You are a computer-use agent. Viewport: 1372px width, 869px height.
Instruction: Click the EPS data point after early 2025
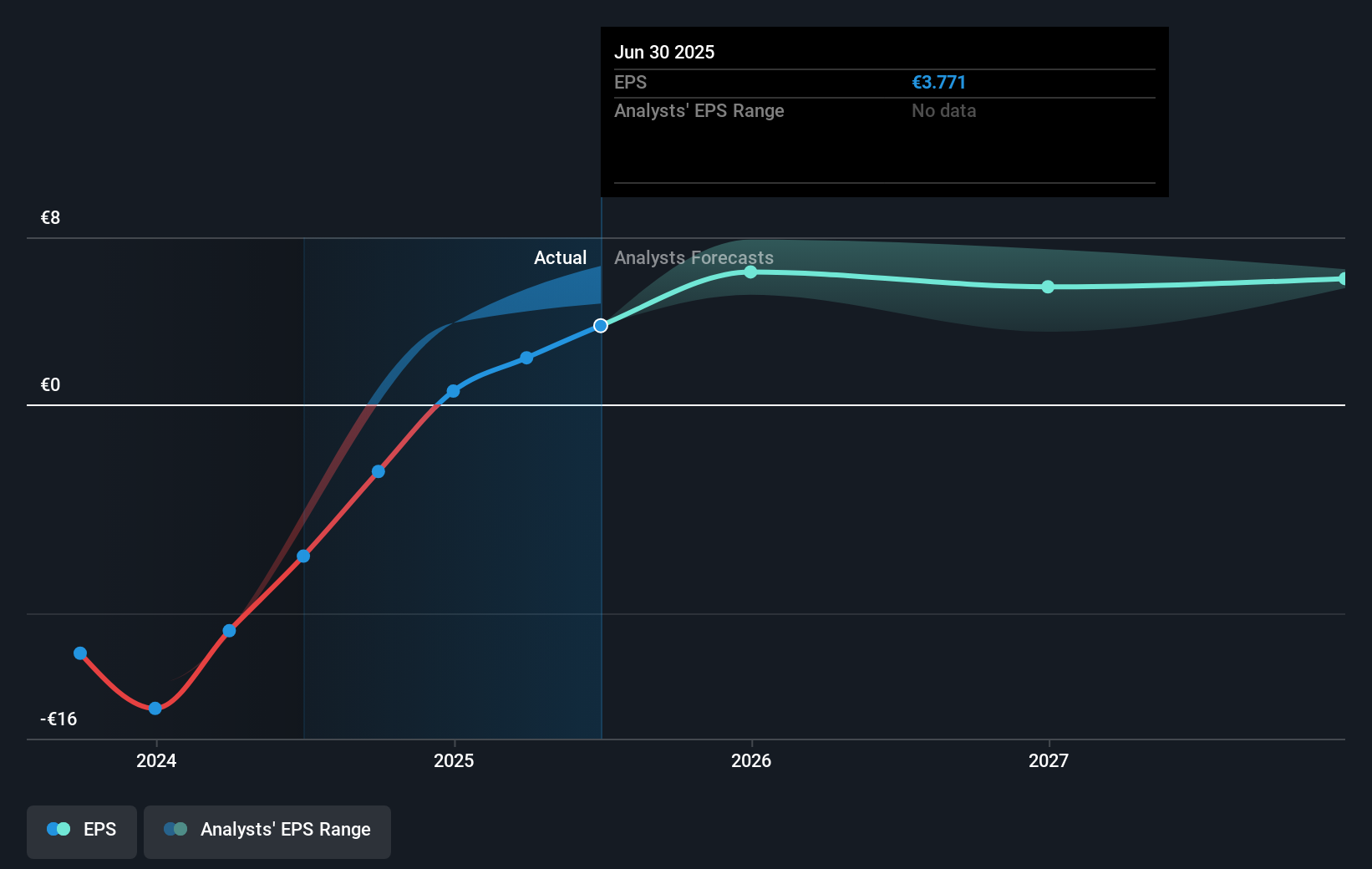tap(526, 358)
